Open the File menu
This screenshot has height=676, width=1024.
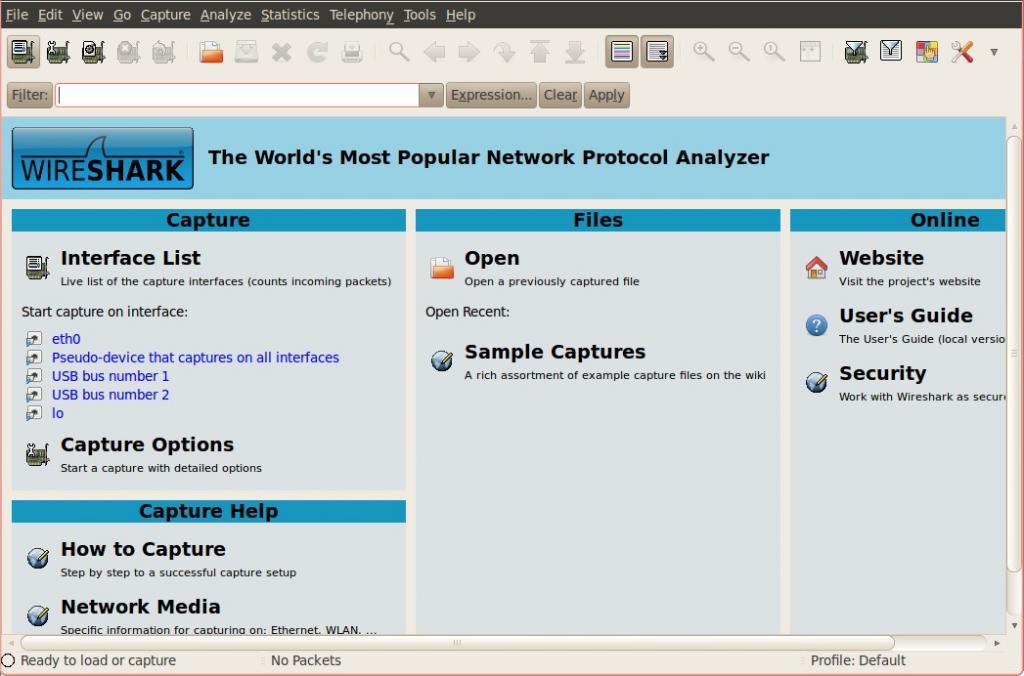point(17,14)
